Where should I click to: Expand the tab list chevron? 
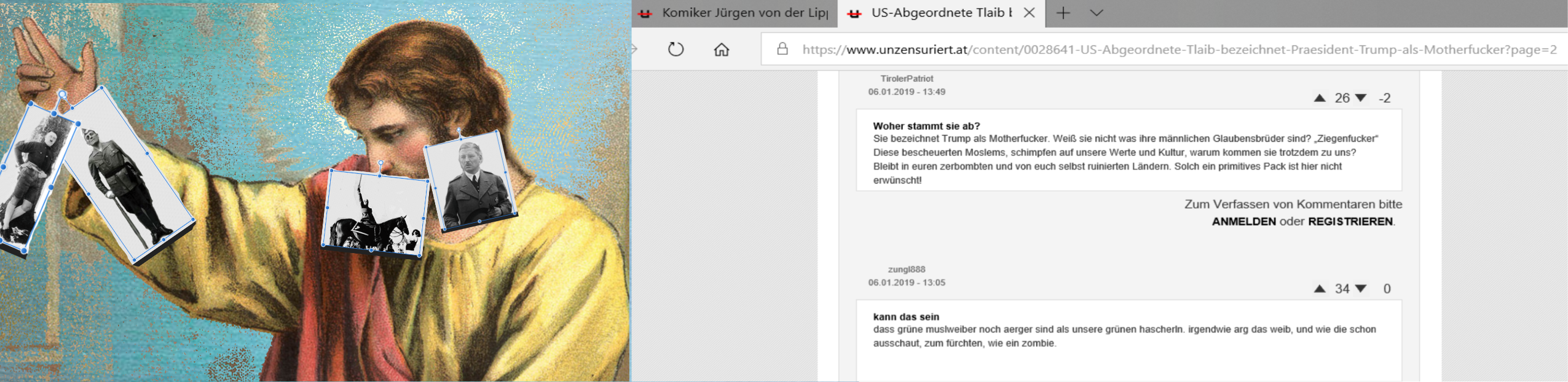point(1097,13)
